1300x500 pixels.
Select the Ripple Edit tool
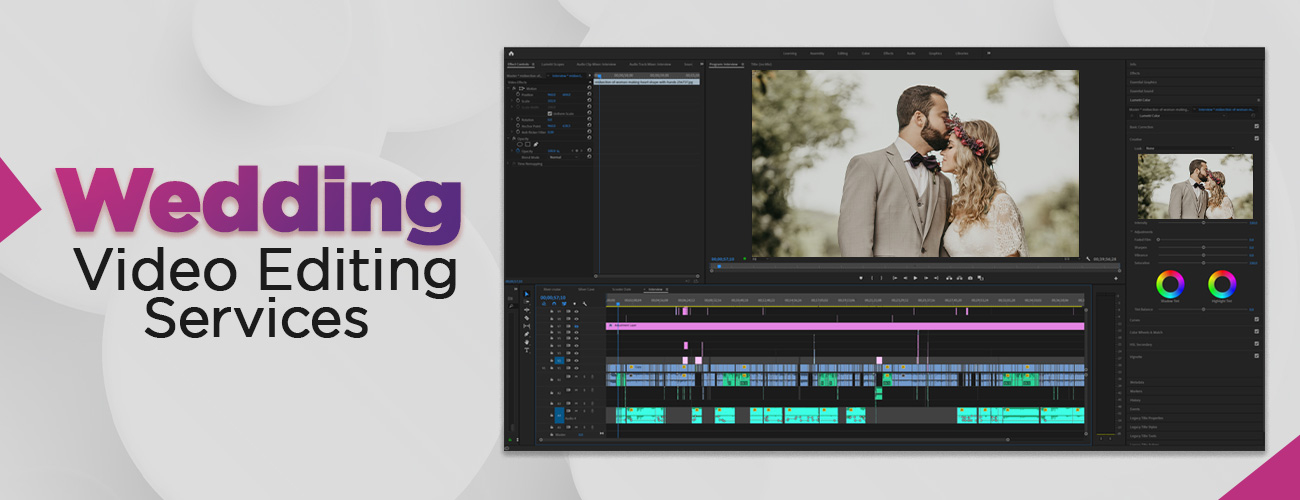pyautogui.click(x=527, y=310)
